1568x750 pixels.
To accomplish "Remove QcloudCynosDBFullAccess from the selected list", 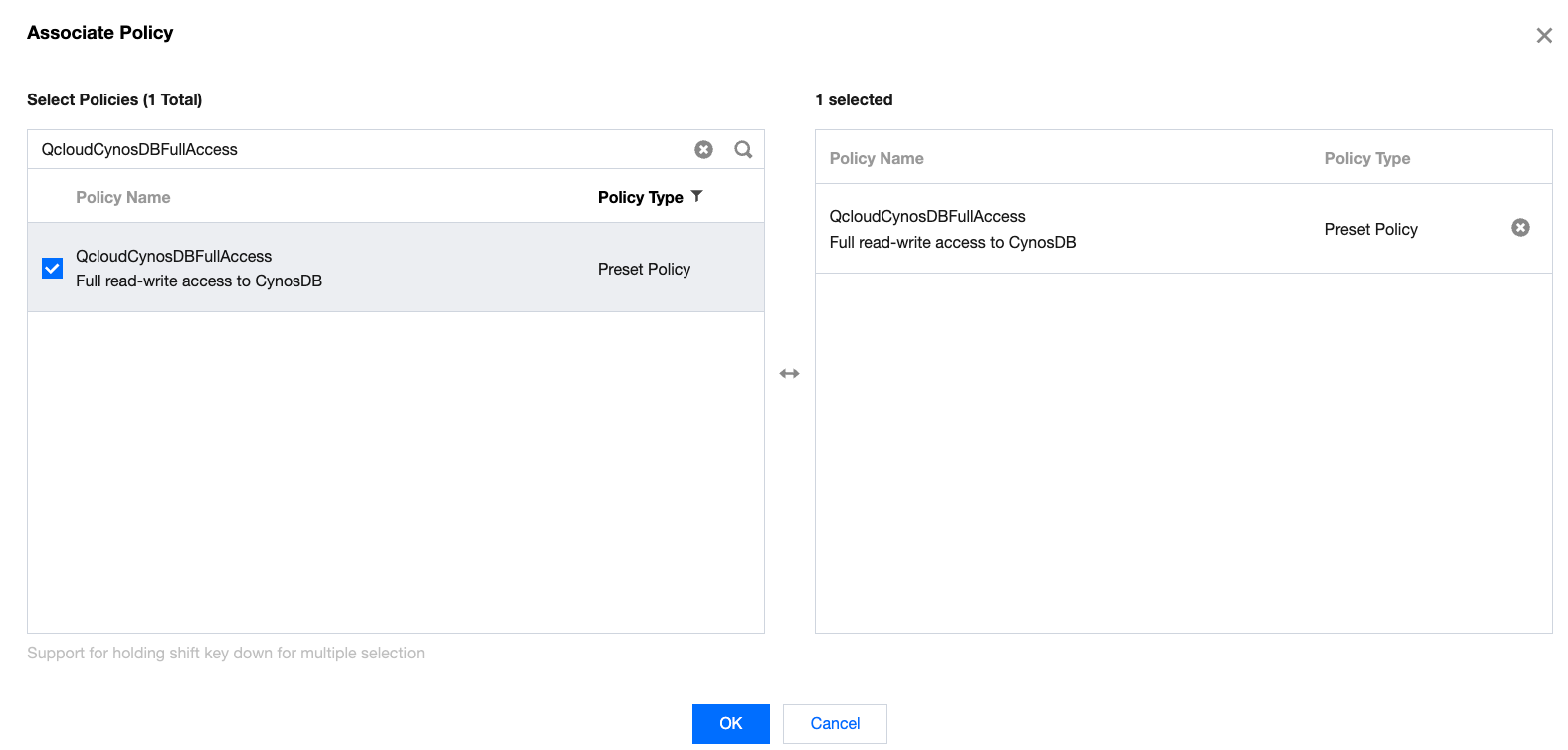I will (x=1520, y=228).
